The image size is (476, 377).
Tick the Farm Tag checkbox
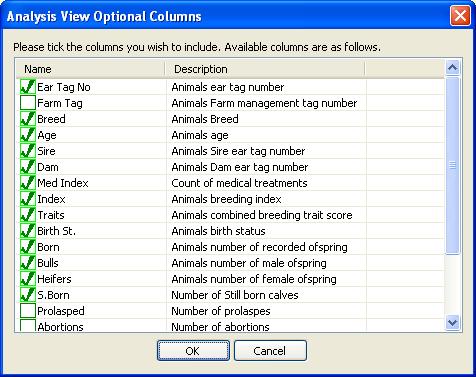point(28,103)
